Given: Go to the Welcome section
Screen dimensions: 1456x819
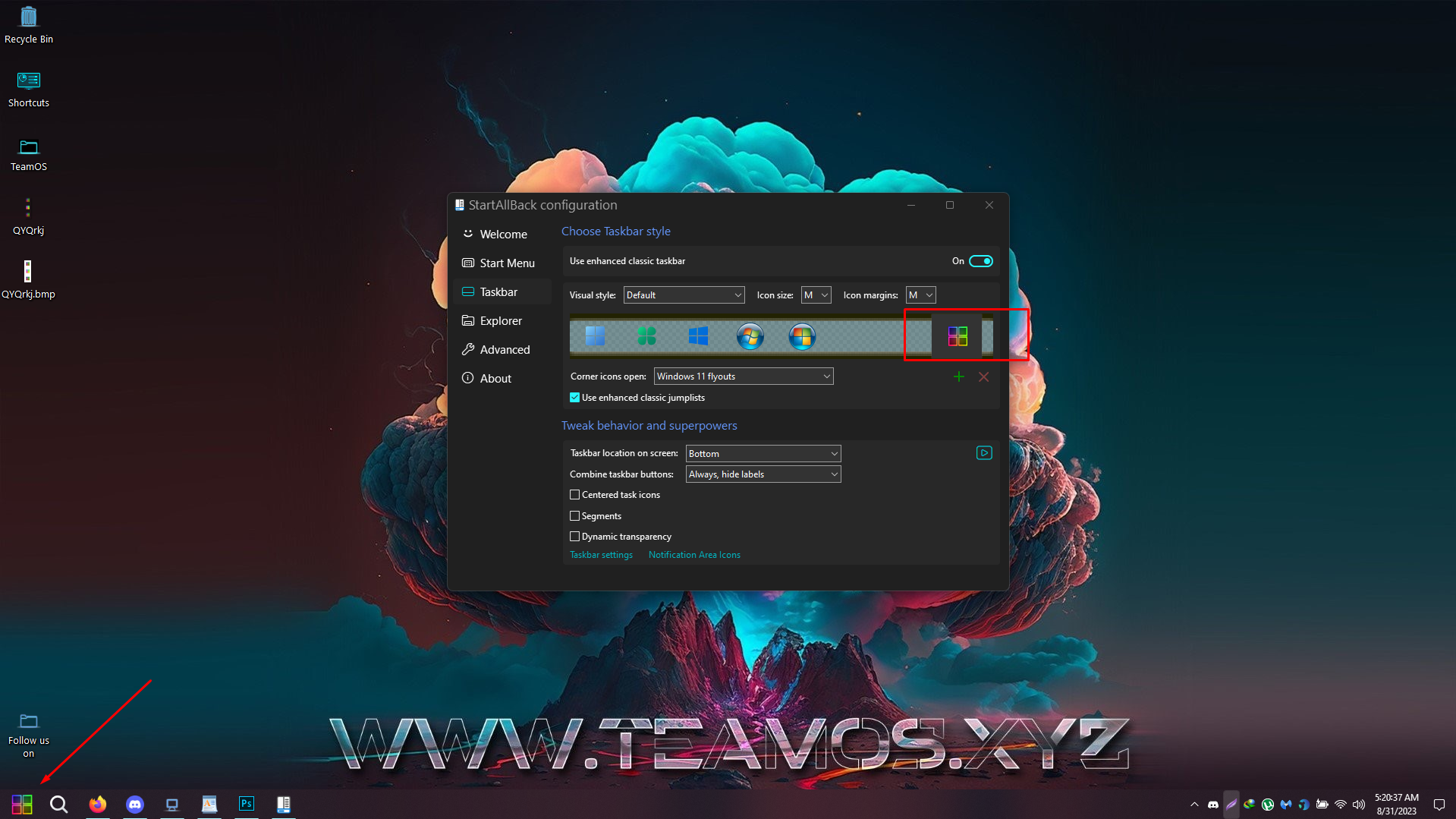Looking at the screenshot, I should coord(502,235).
